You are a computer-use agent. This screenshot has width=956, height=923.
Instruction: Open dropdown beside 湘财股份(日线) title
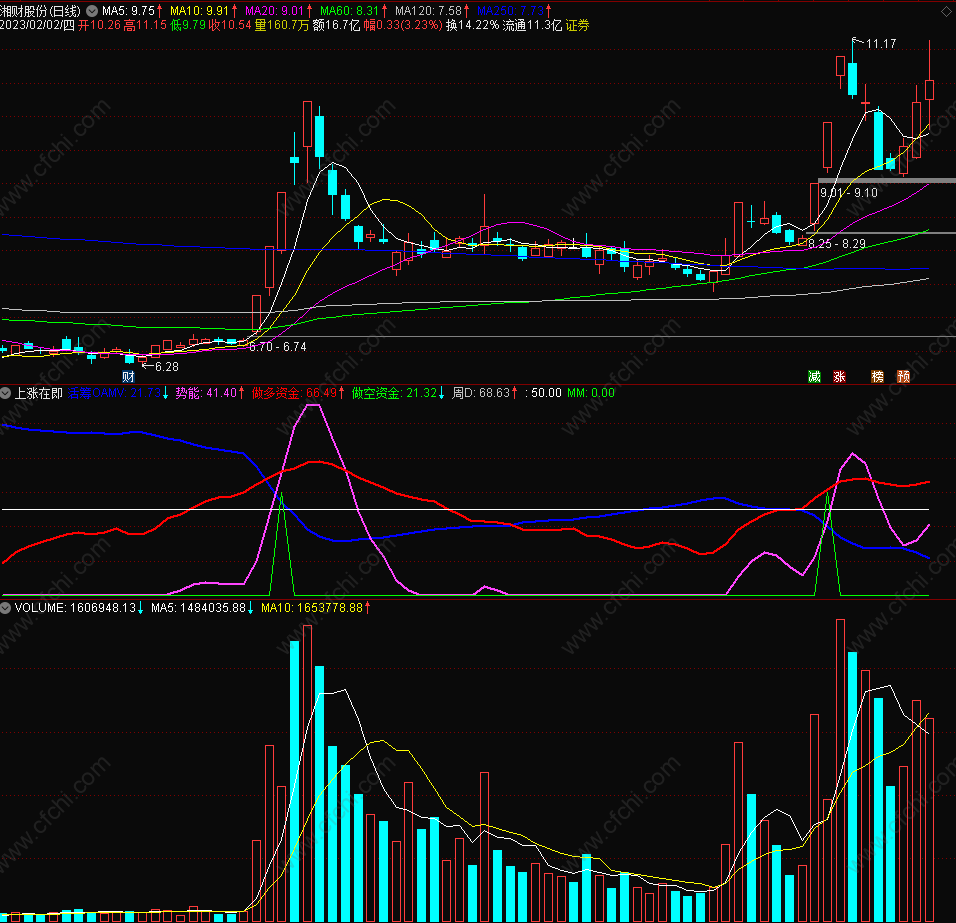click(92, 11)
